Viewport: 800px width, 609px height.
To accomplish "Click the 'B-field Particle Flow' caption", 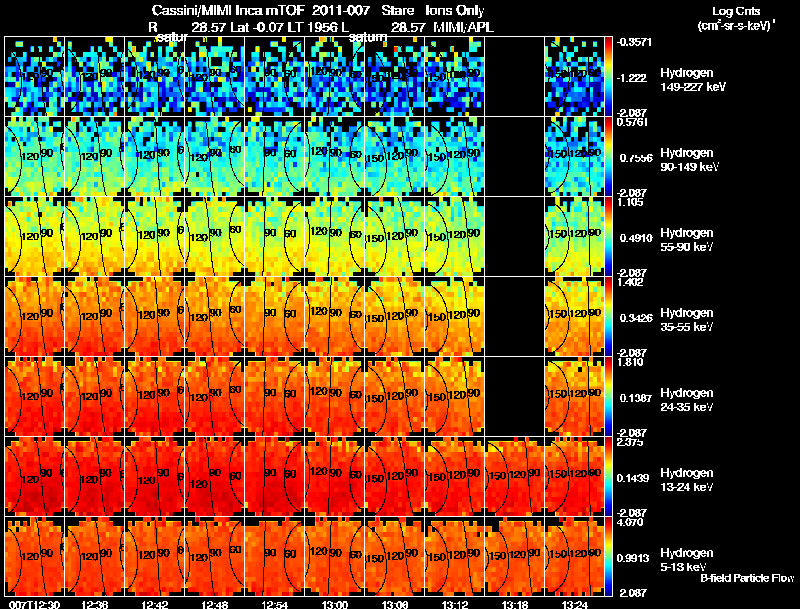I will (x=747, y=578).
